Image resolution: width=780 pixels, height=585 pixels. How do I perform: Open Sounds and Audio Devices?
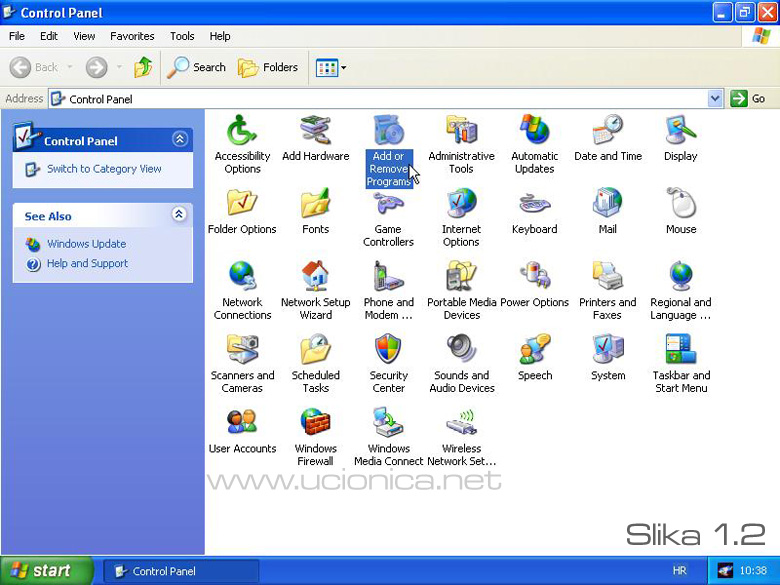click(x=462, y=364)
